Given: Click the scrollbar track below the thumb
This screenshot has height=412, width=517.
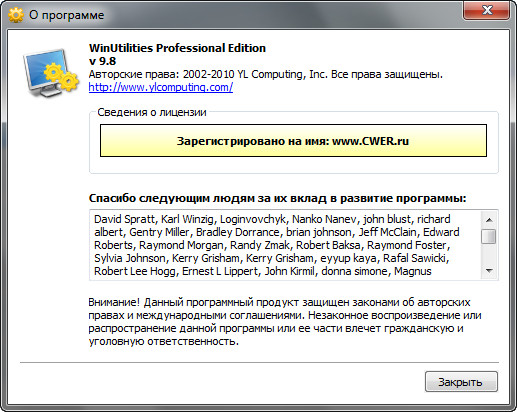Looking at the screenshot, I should tap(489, 254).
